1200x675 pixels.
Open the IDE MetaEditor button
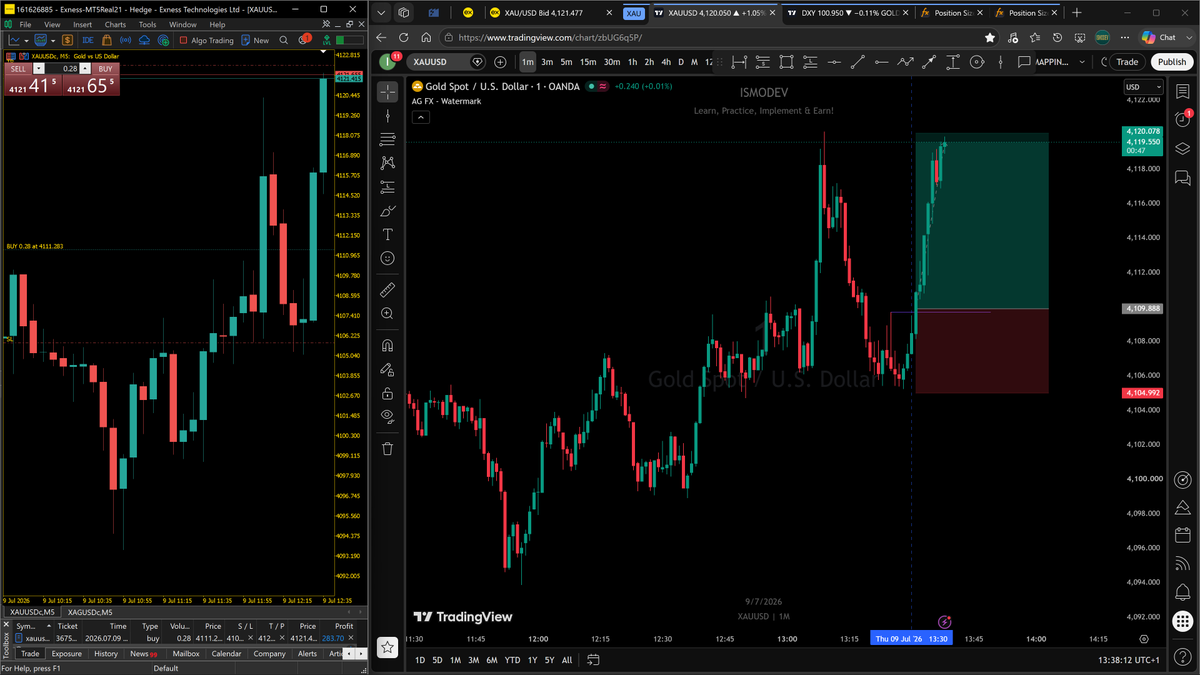pyautogui.click(x=88, y=40)
